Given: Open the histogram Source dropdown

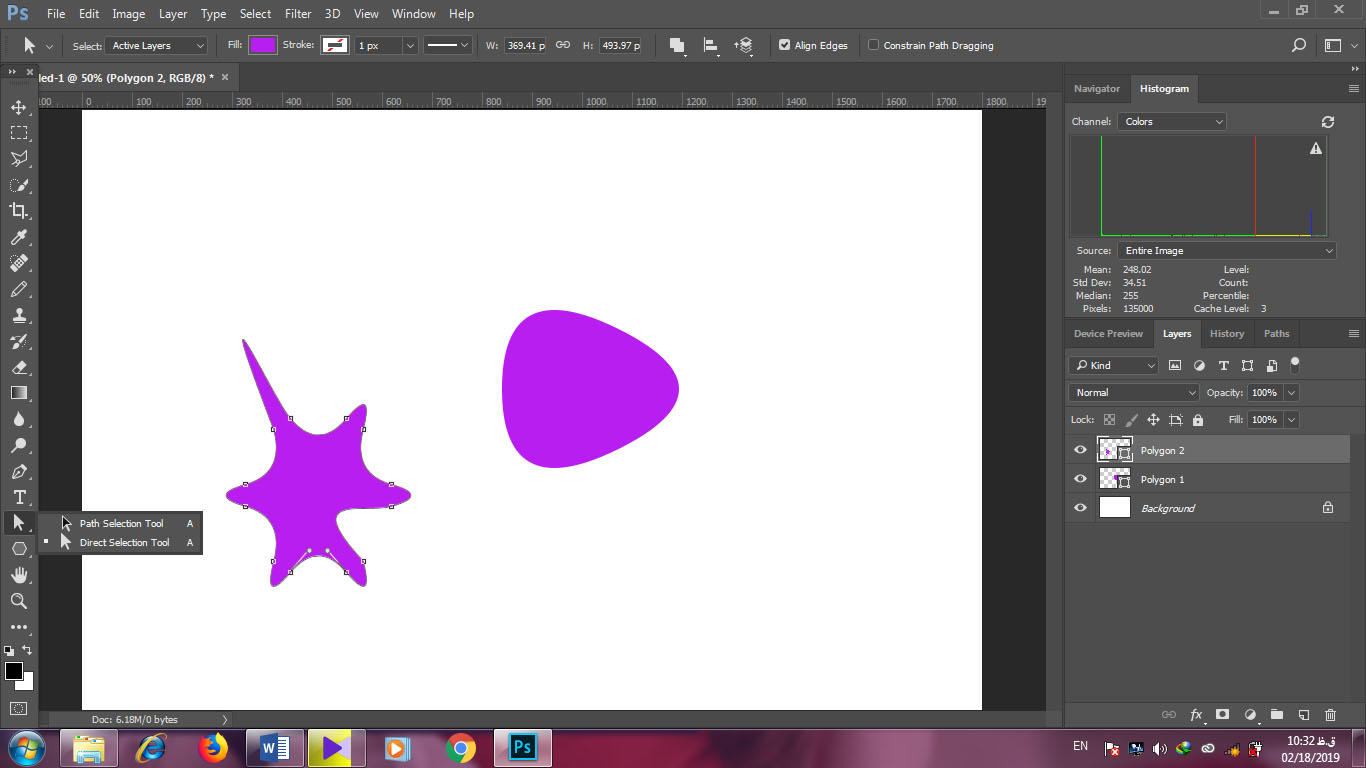Looking at the screenshot, I should click(1226, 251).
